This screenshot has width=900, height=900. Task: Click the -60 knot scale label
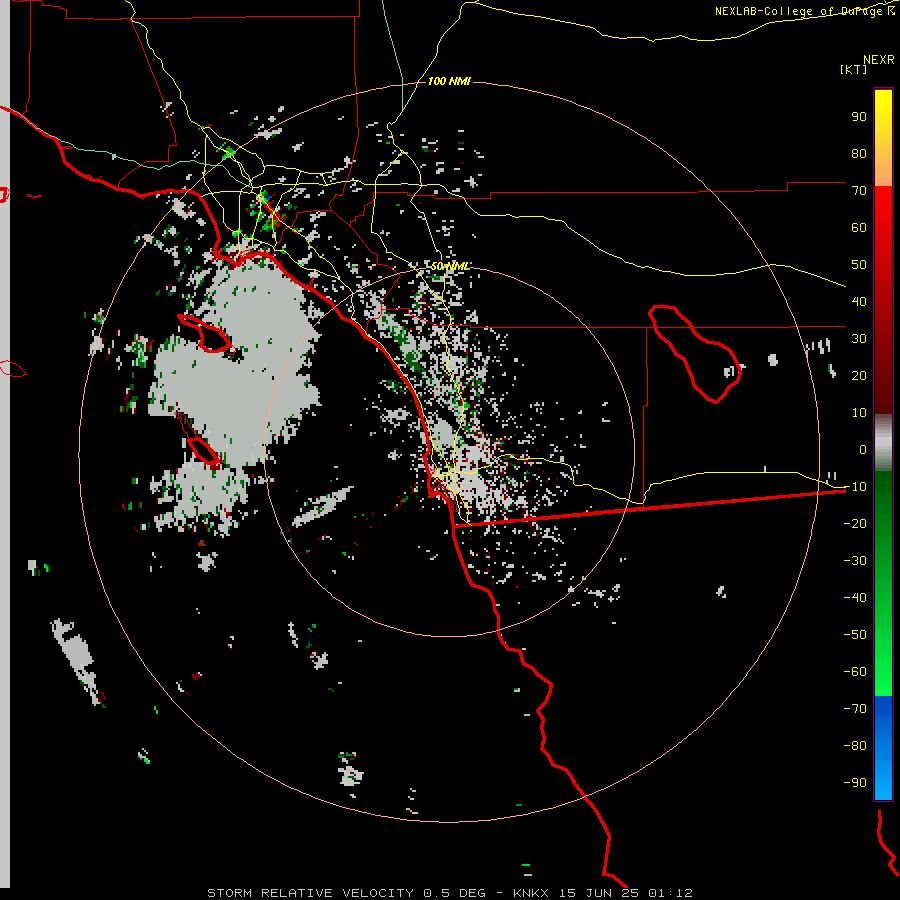tap(855, 672)
